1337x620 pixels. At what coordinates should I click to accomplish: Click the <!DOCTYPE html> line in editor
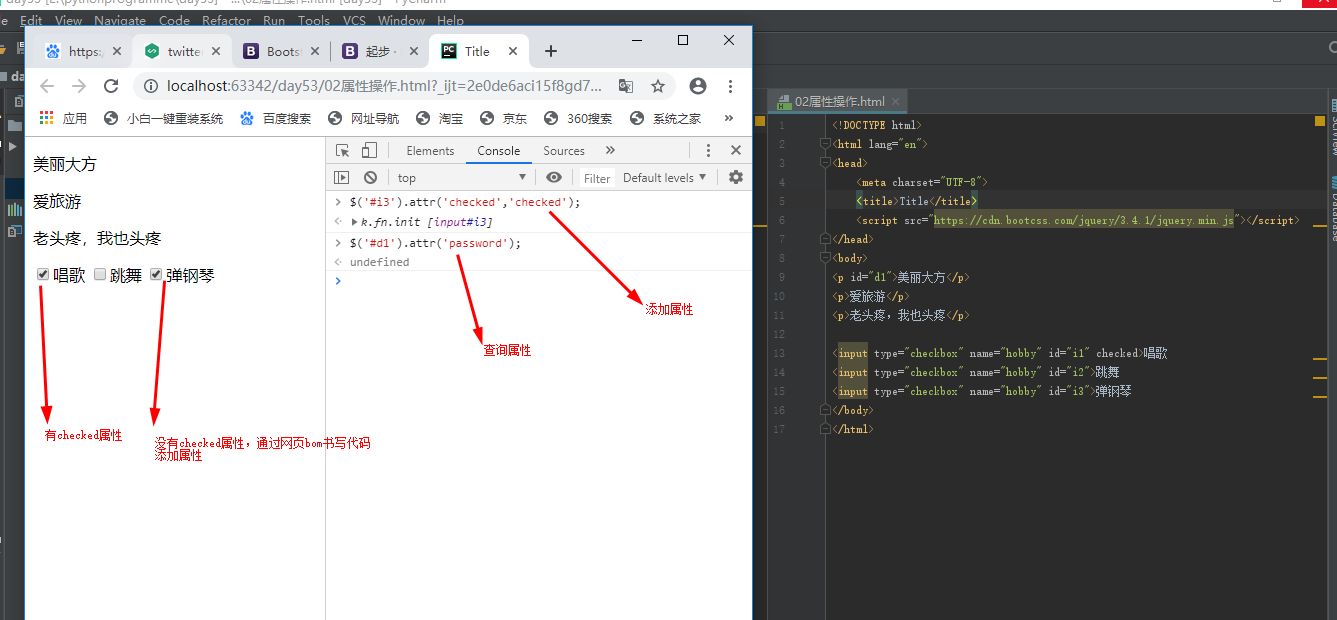tap(877, 125)
